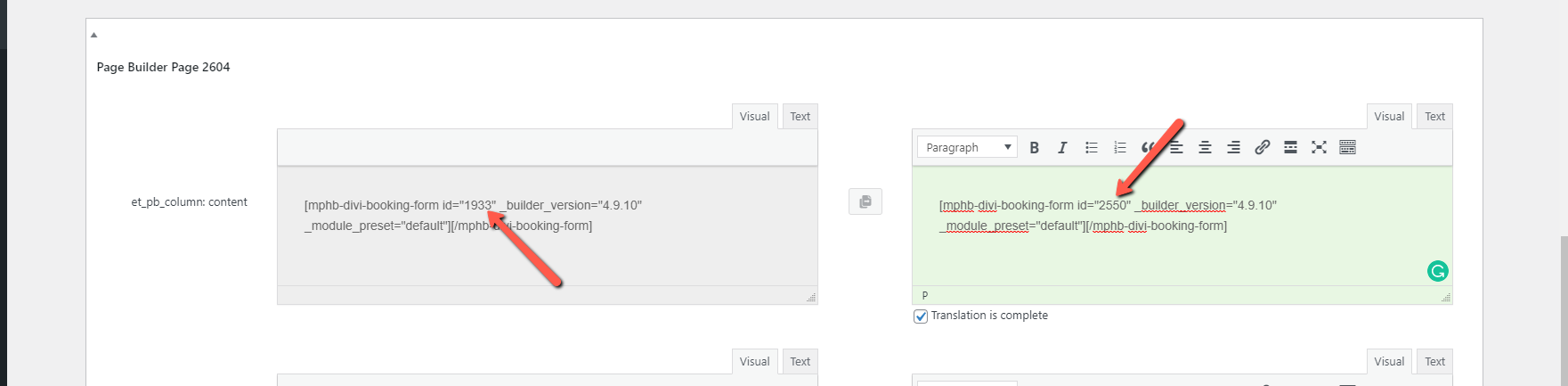Click the translation editor resize handle
1568x386 pixels.
click(x=1445, y=297)
